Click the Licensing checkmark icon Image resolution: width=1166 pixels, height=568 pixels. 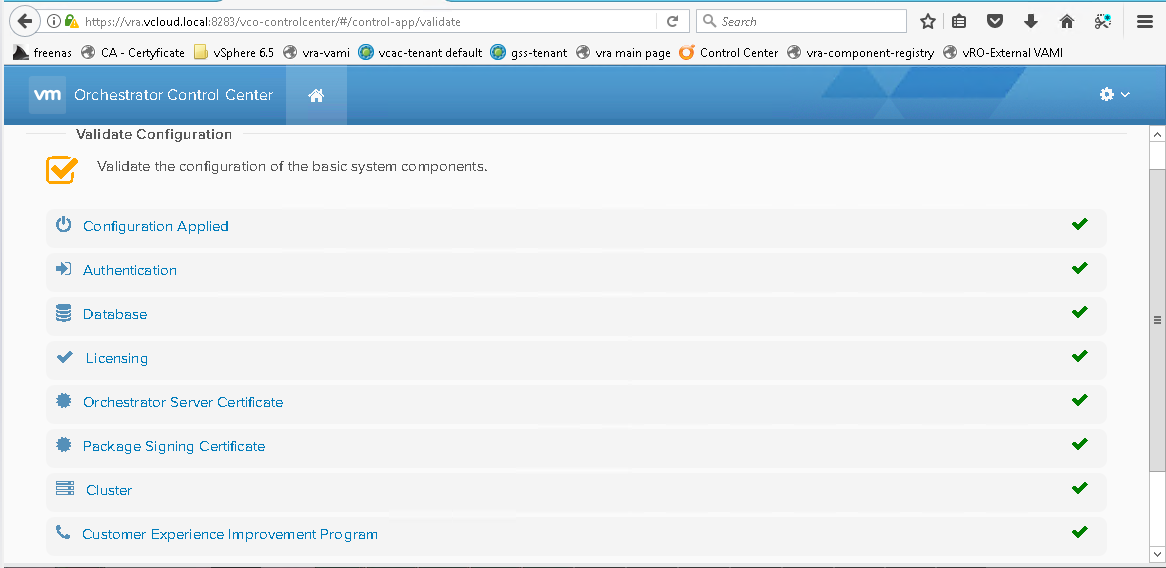tap(65, 357)
